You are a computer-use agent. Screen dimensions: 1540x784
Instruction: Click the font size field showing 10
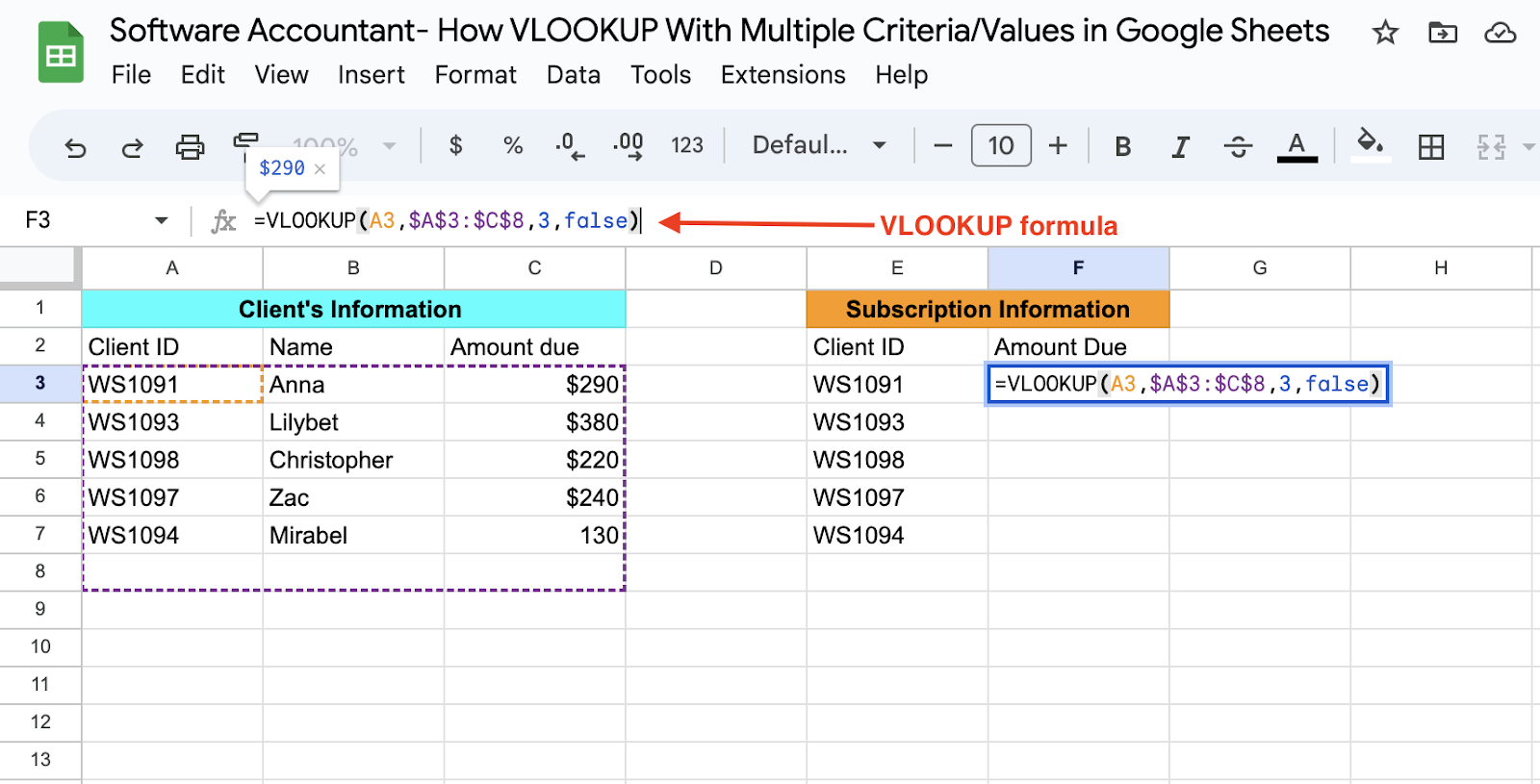pos(1001,145)
